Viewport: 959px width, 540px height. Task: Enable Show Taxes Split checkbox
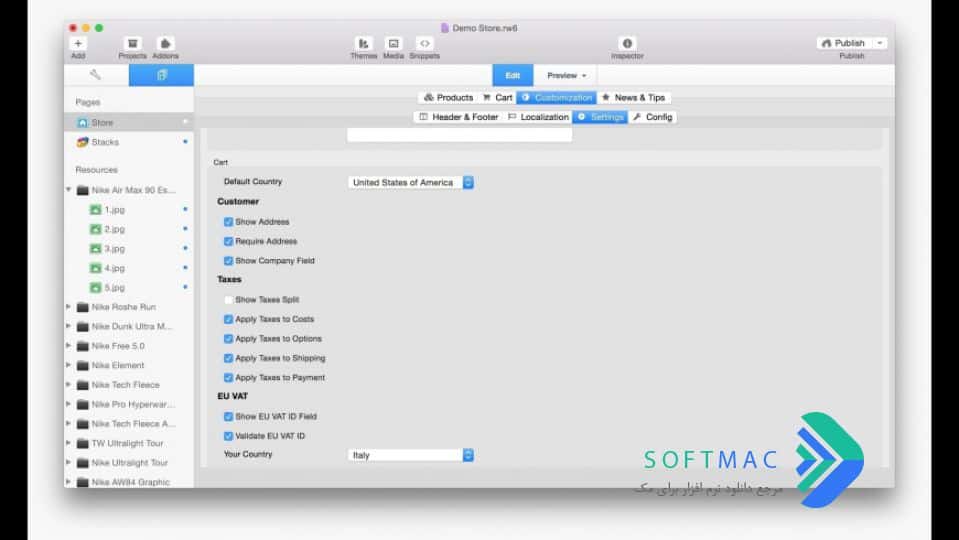[228, 300]
